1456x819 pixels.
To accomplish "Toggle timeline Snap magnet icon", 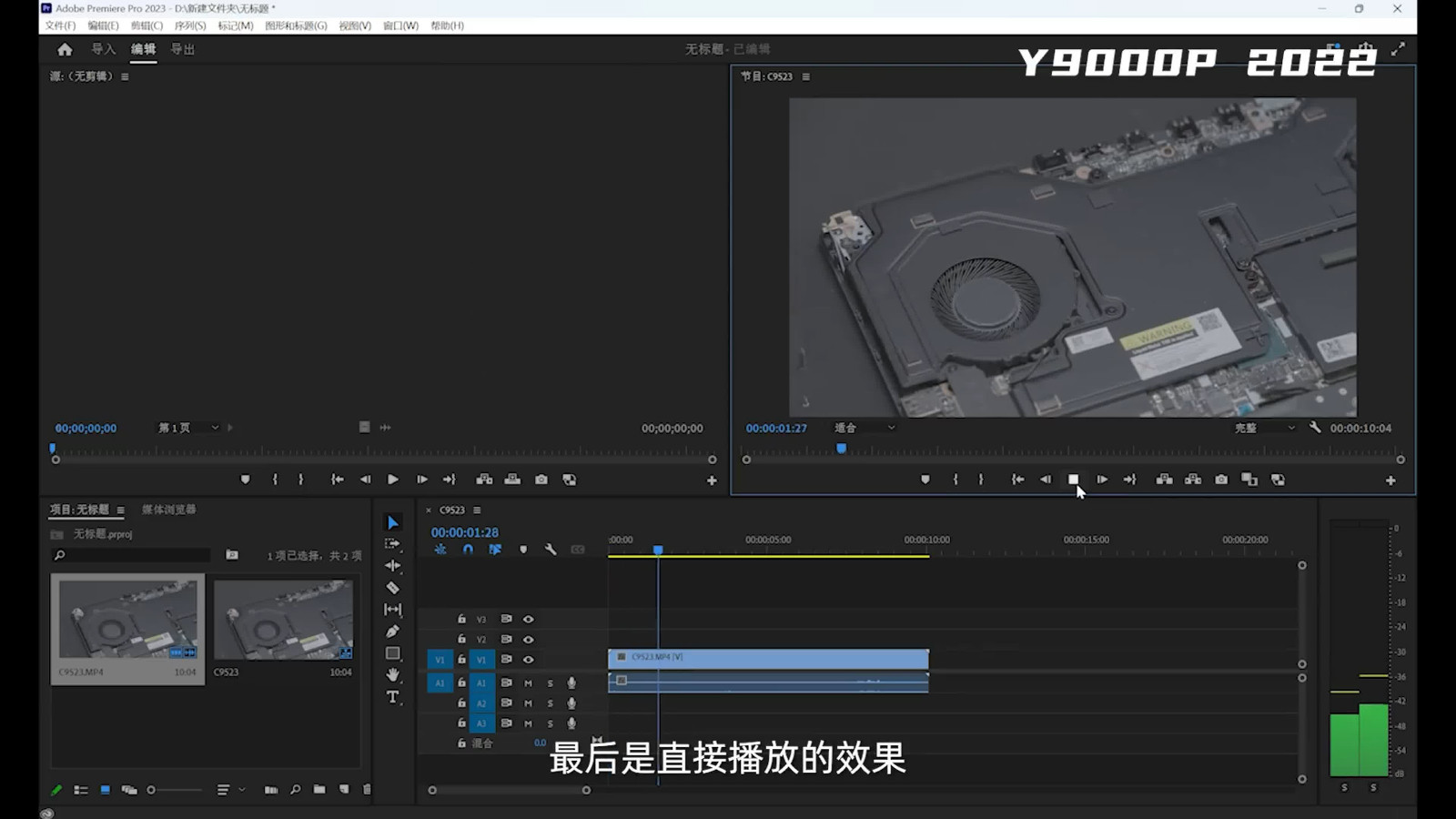I will [x=468, y=550].
